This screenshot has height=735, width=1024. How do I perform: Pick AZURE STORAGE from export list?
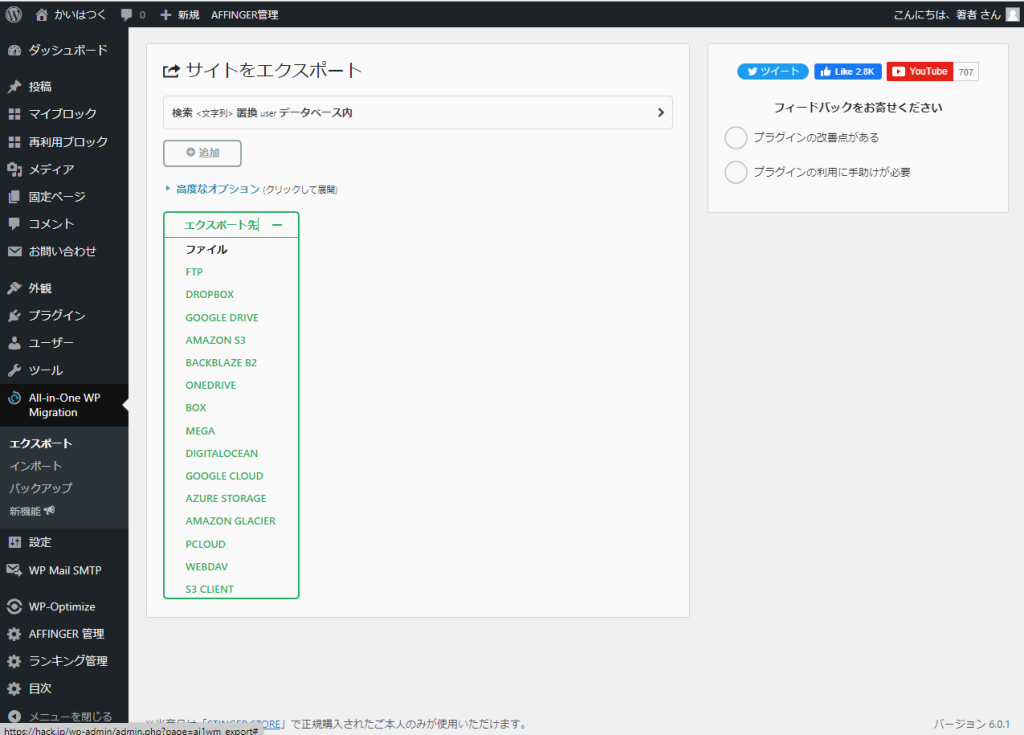pyautogui.click(x=226, y=498)
